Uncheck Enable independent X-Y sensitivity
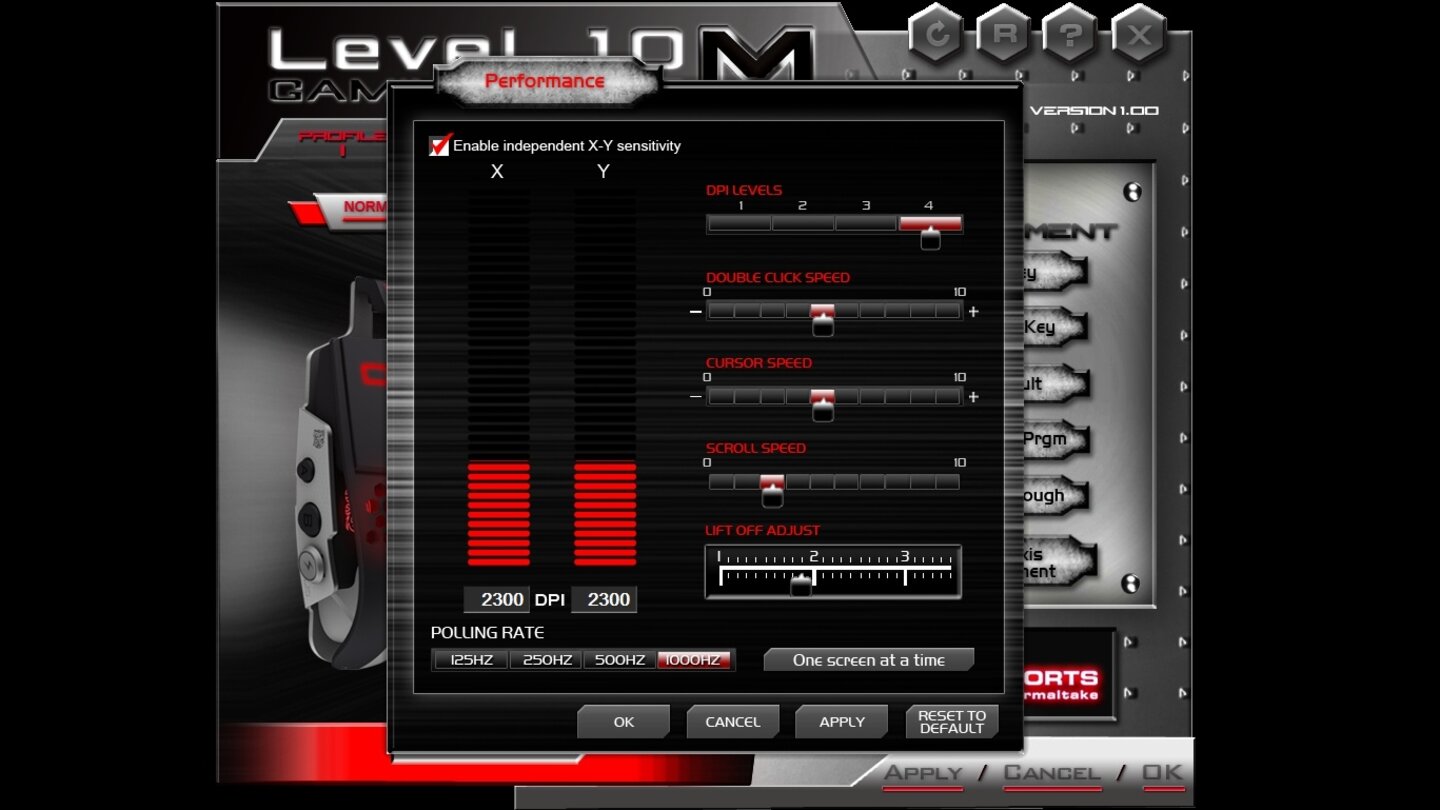 tap(439, 146)
